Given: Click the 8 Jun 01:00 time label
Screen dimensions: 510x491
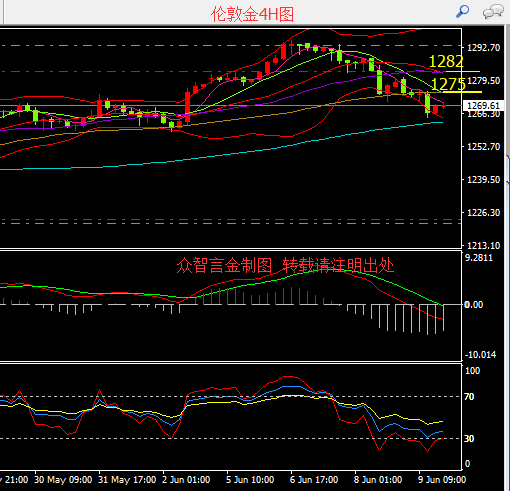Looking at the screenshot, I should [378, 480].
